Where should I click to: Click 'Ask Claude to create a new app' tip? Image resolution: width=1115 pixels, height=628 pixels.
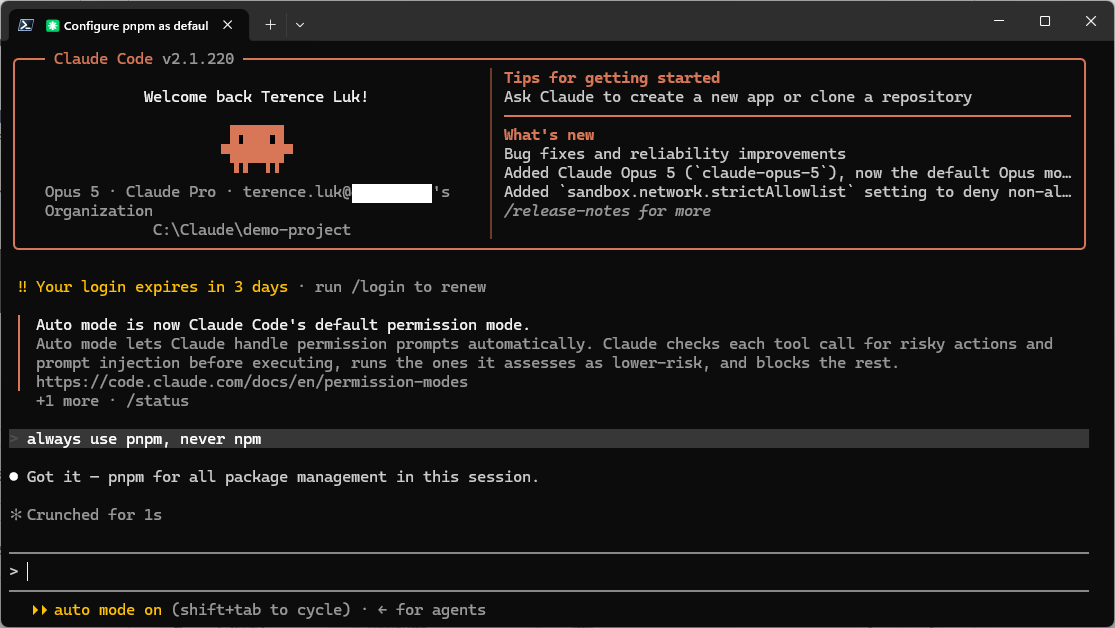tap(737, 97)
